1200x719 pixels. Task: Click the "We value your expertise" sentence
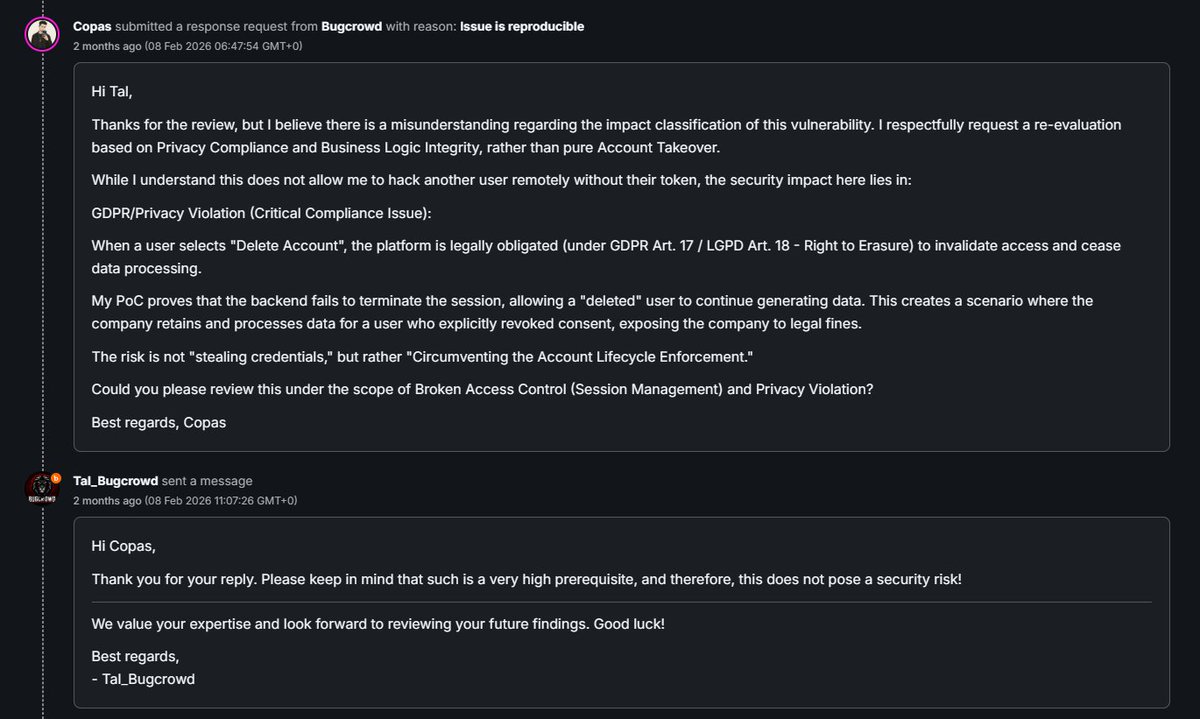(x=378, y=623)
